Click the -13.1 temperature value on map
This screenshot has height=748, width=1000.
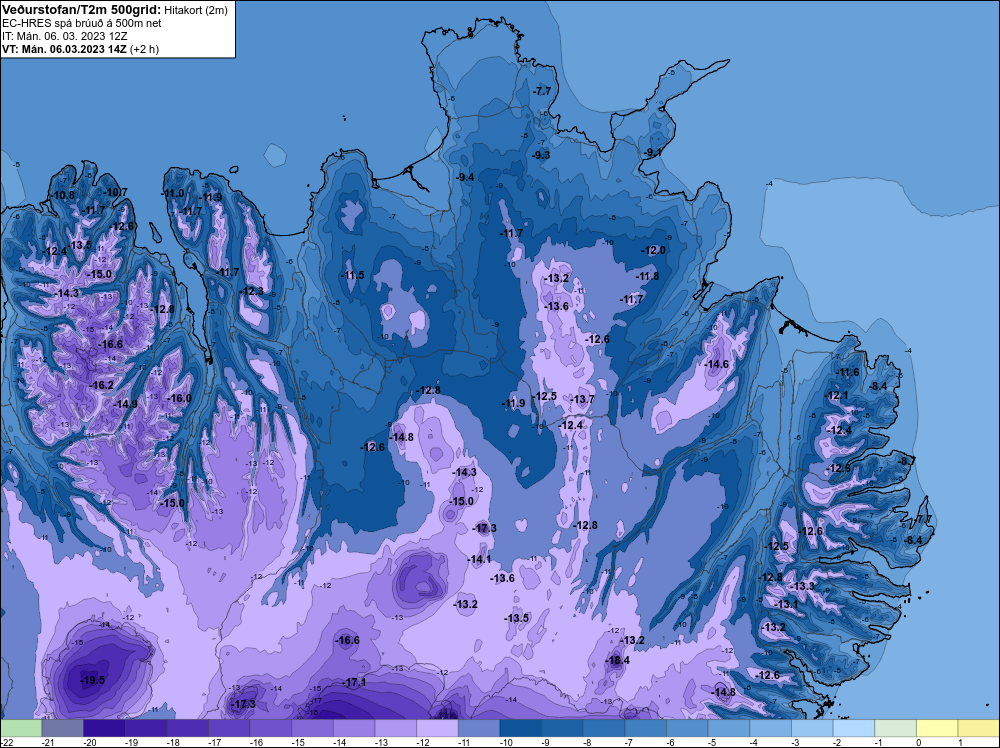click(x=786, y=604)
